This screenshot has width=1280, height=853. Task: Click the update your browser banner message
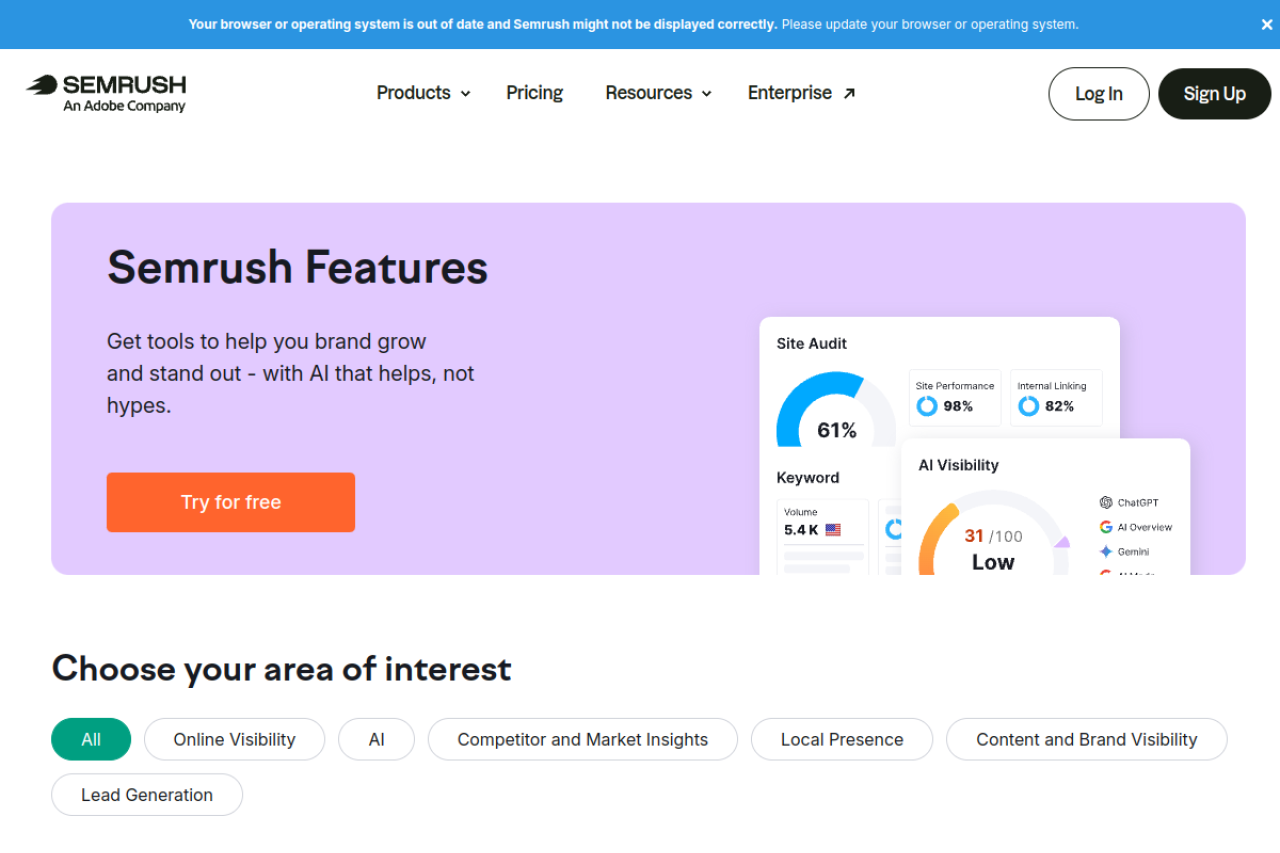930,24
